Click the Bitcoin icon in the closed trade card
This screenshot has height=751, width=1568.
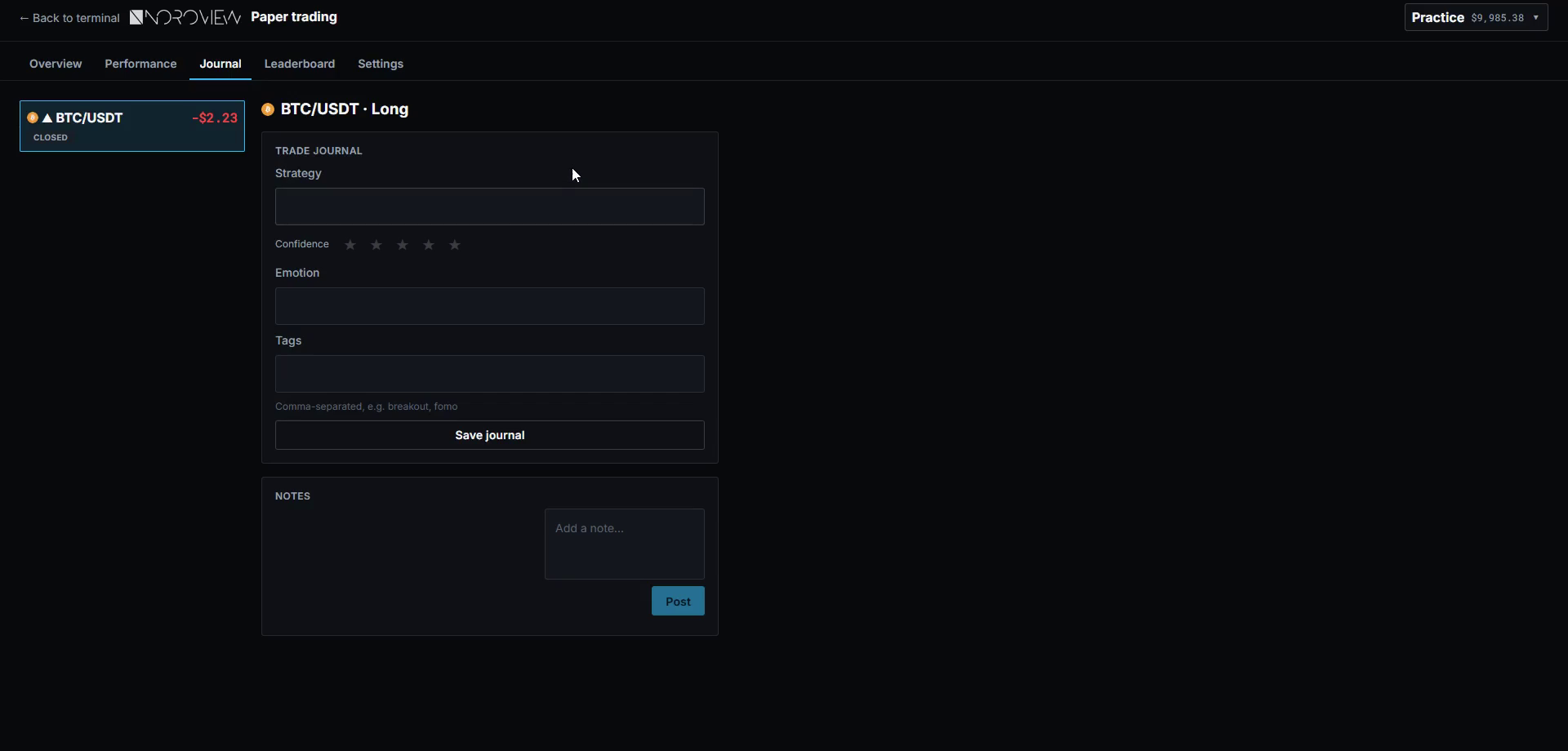[33, 118]
